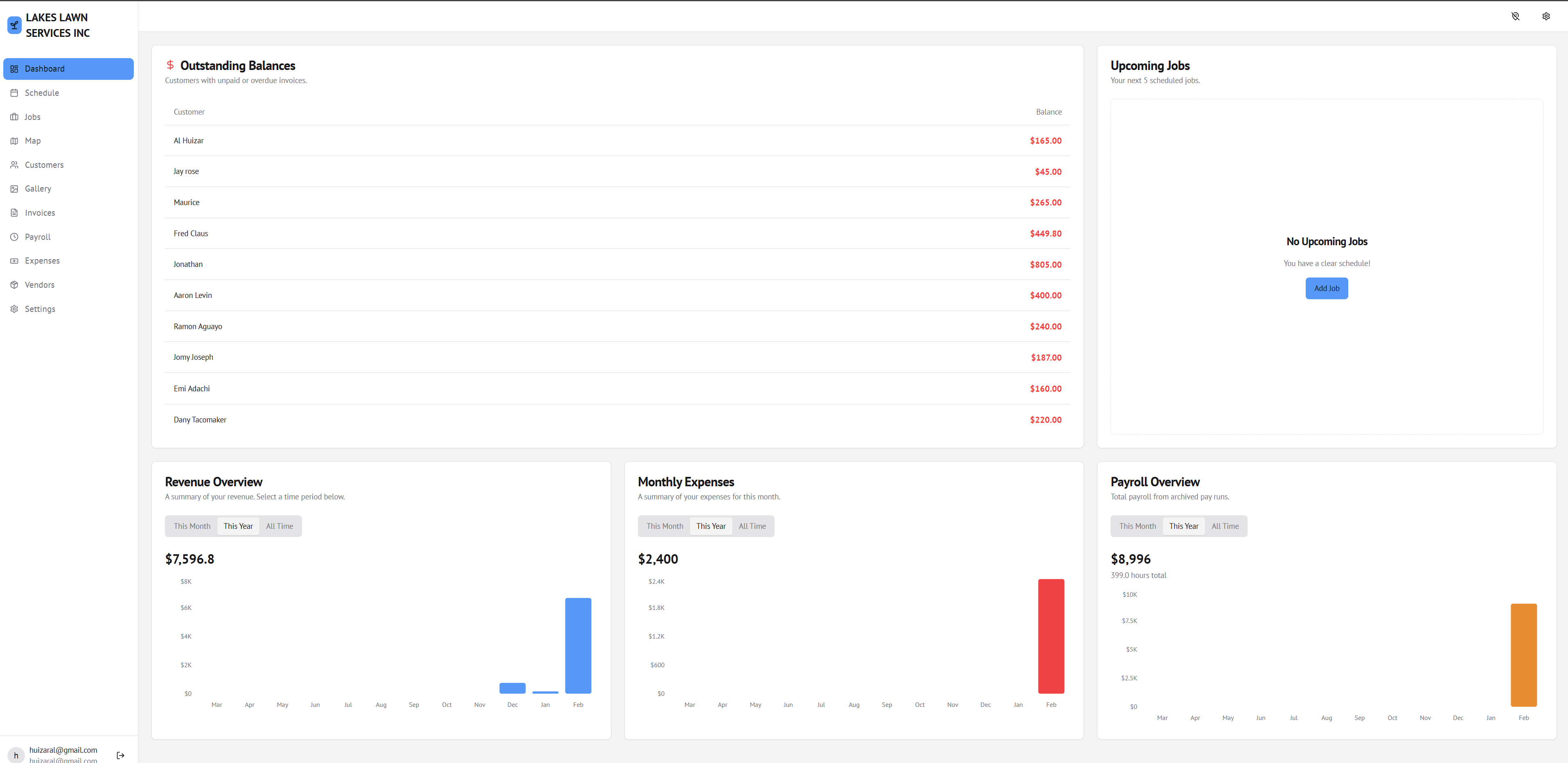Open the Payroll clock icon
The height and width of the screenshot is (763, 1568).
15,236
